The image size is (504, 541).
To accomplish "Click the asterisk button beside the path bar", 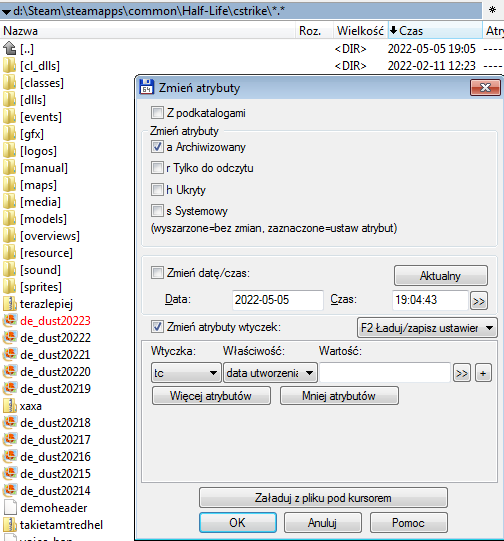I will (492, 10).
